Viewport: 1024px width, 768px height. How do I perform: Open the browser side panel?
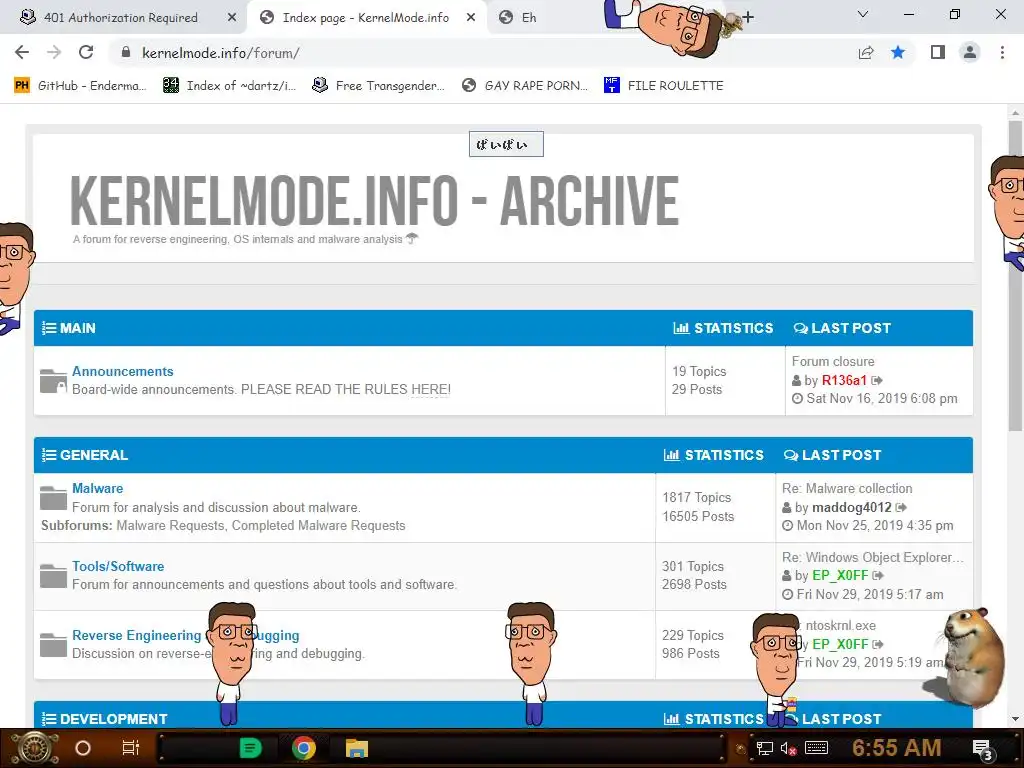[x=938, y=52]
